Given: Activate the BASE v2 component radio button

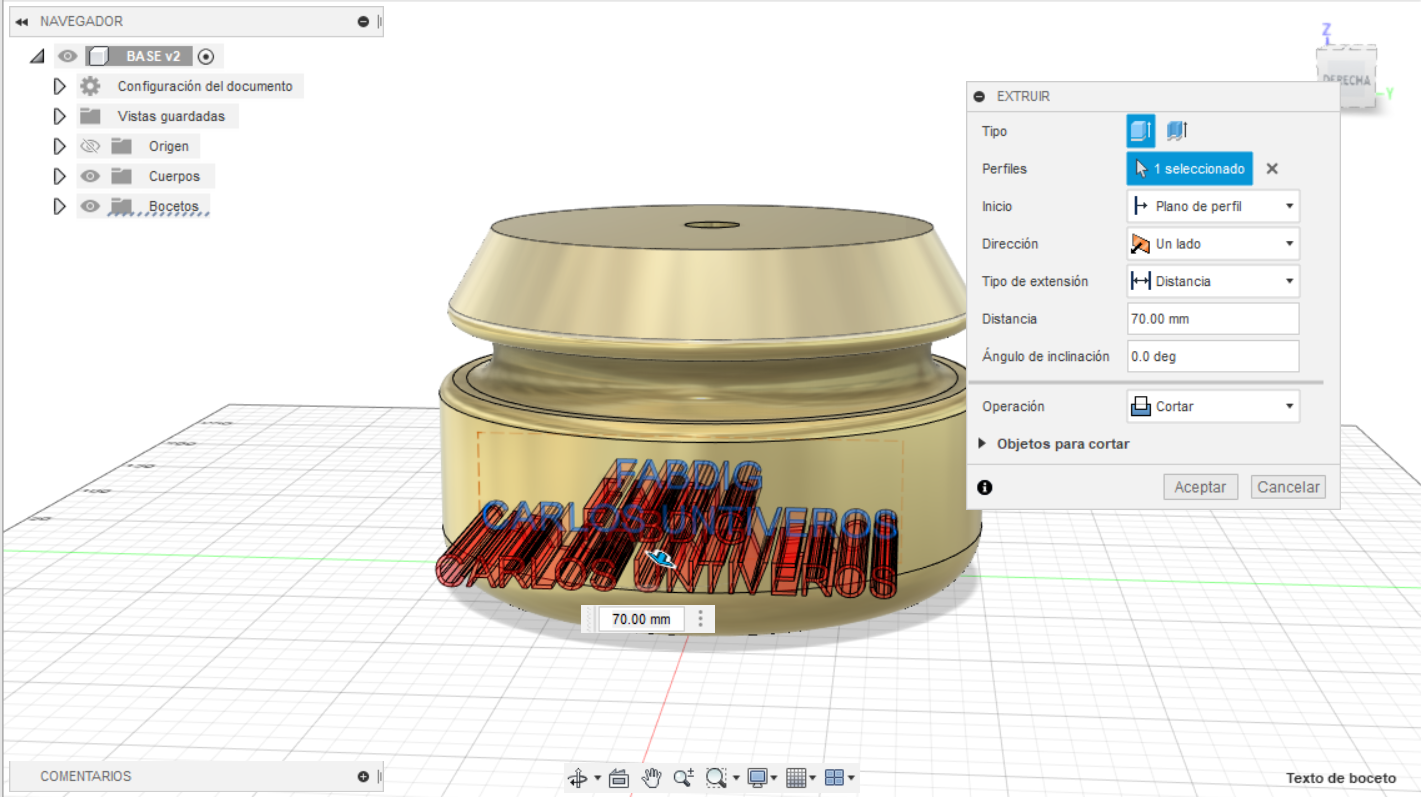Looking at the screenshot, I should pos(206,56).
